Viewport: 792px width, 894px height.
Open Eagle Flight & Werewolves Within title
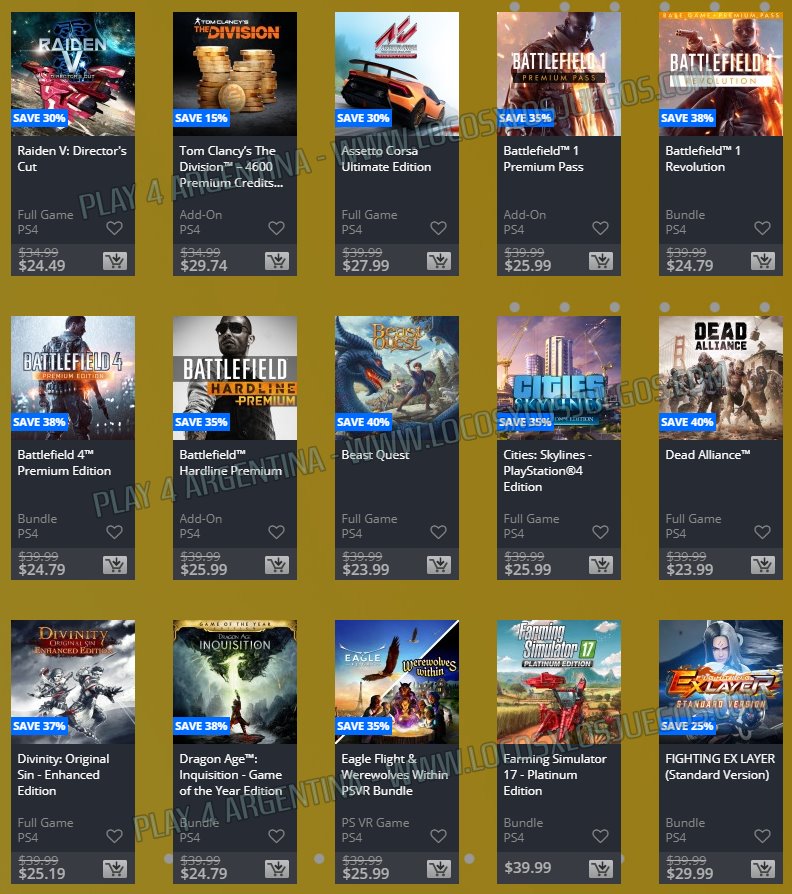pyautogui.click(x=395, y=774)
